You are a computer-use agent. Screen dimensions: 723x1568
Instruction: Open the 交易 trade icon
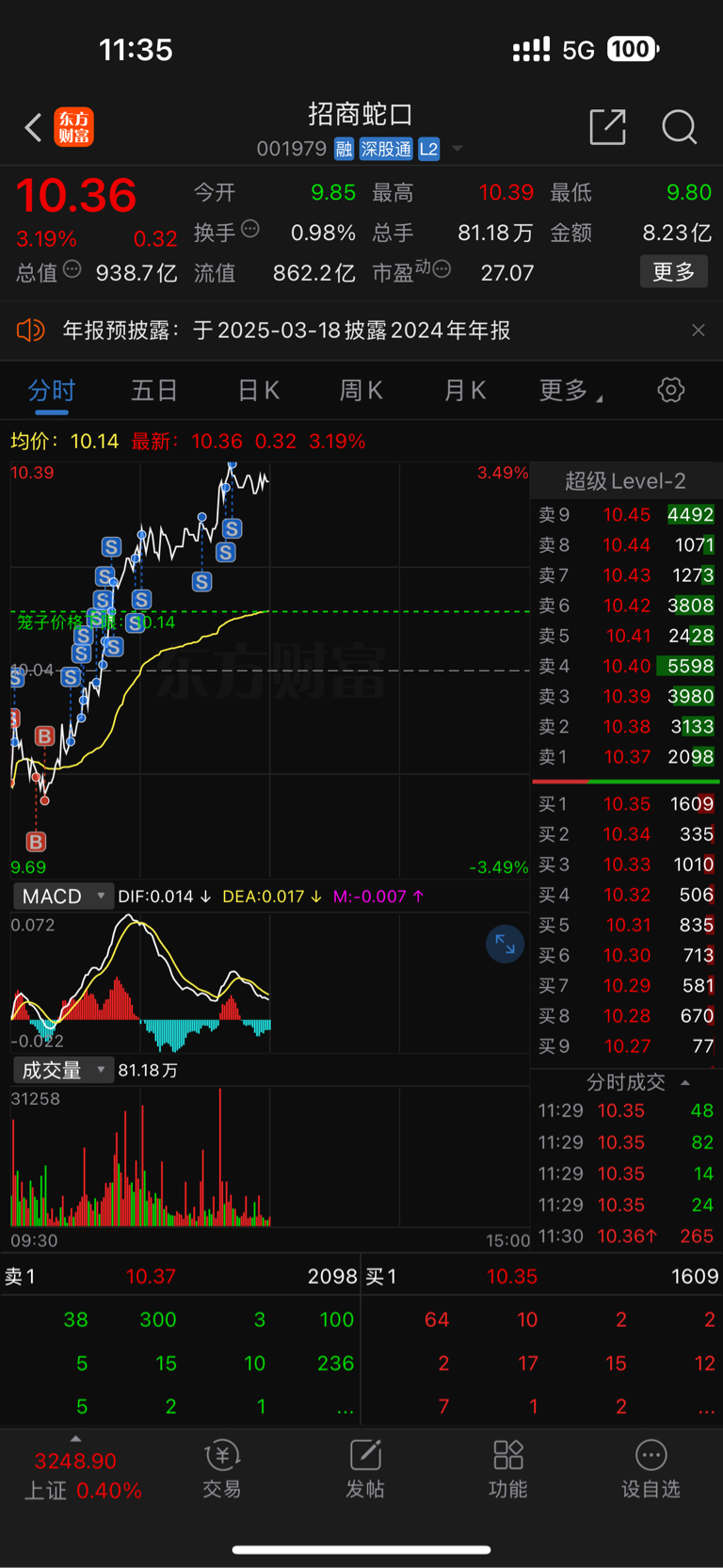point(222,1468)
